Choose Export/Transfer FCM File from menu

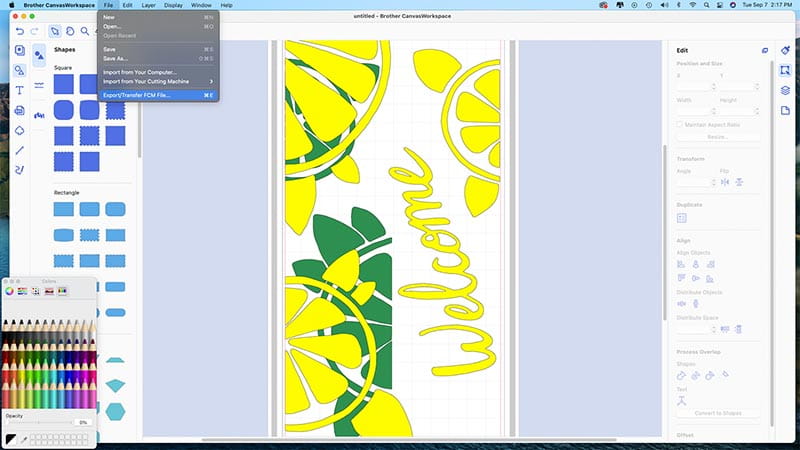point(158,95)
